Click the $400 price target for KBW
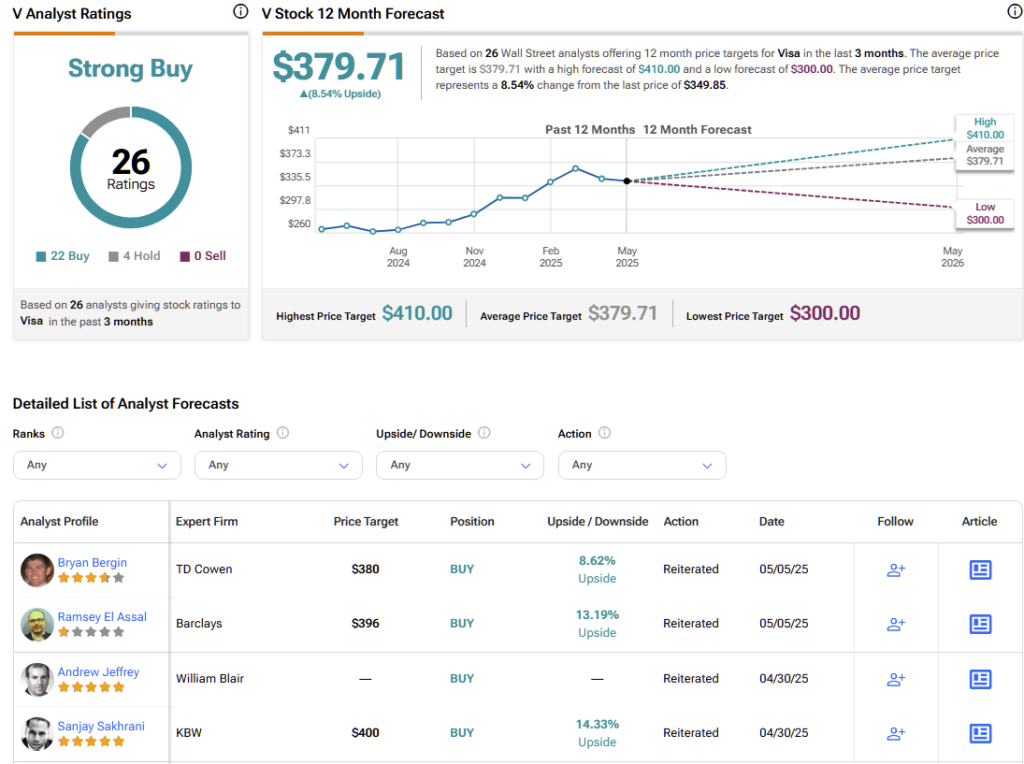This screenshot has width=1024, height=764. point(365,733)
